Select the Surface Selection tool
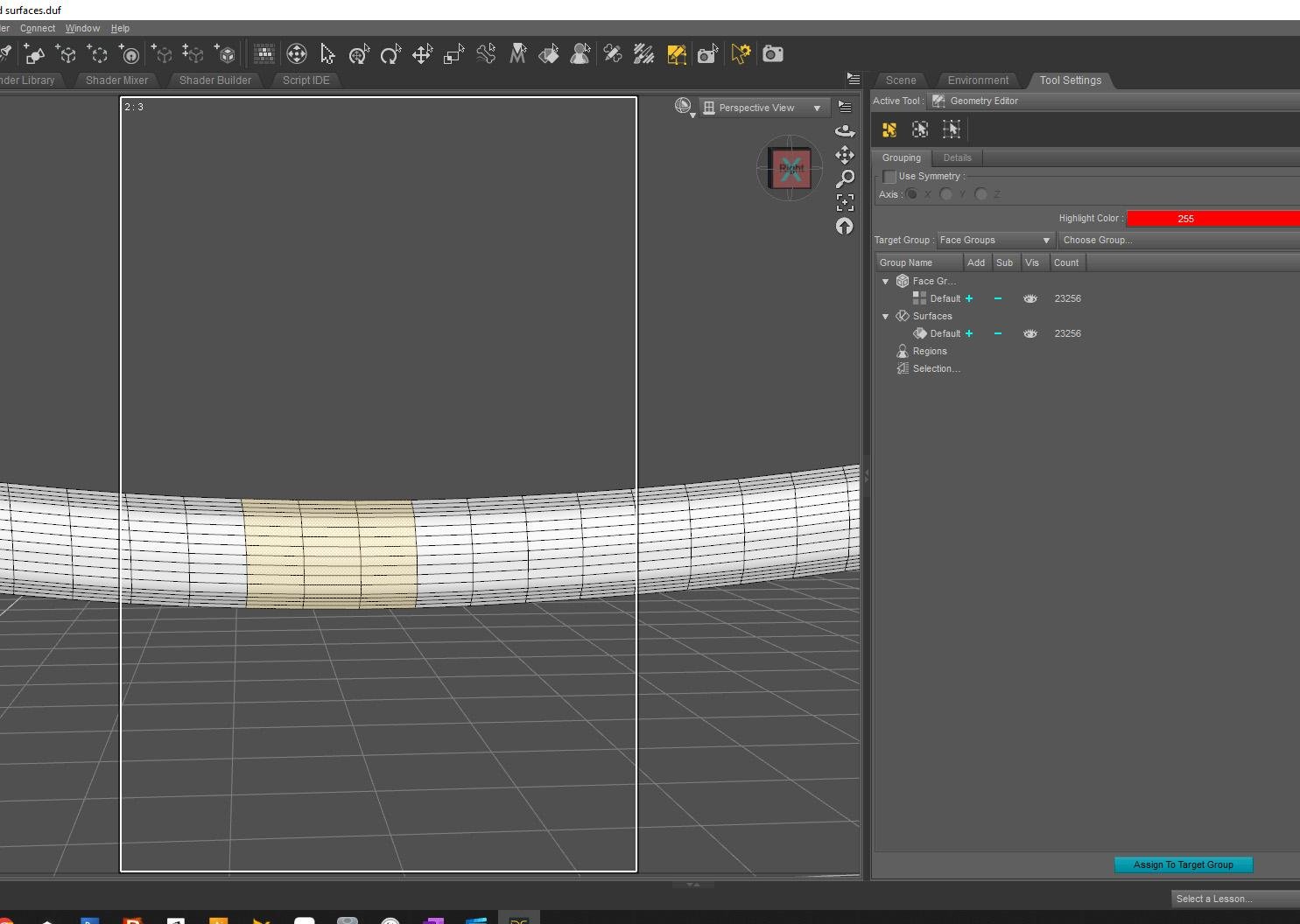The height and width of the screenshot is (924, 1300). click(550, 53)
